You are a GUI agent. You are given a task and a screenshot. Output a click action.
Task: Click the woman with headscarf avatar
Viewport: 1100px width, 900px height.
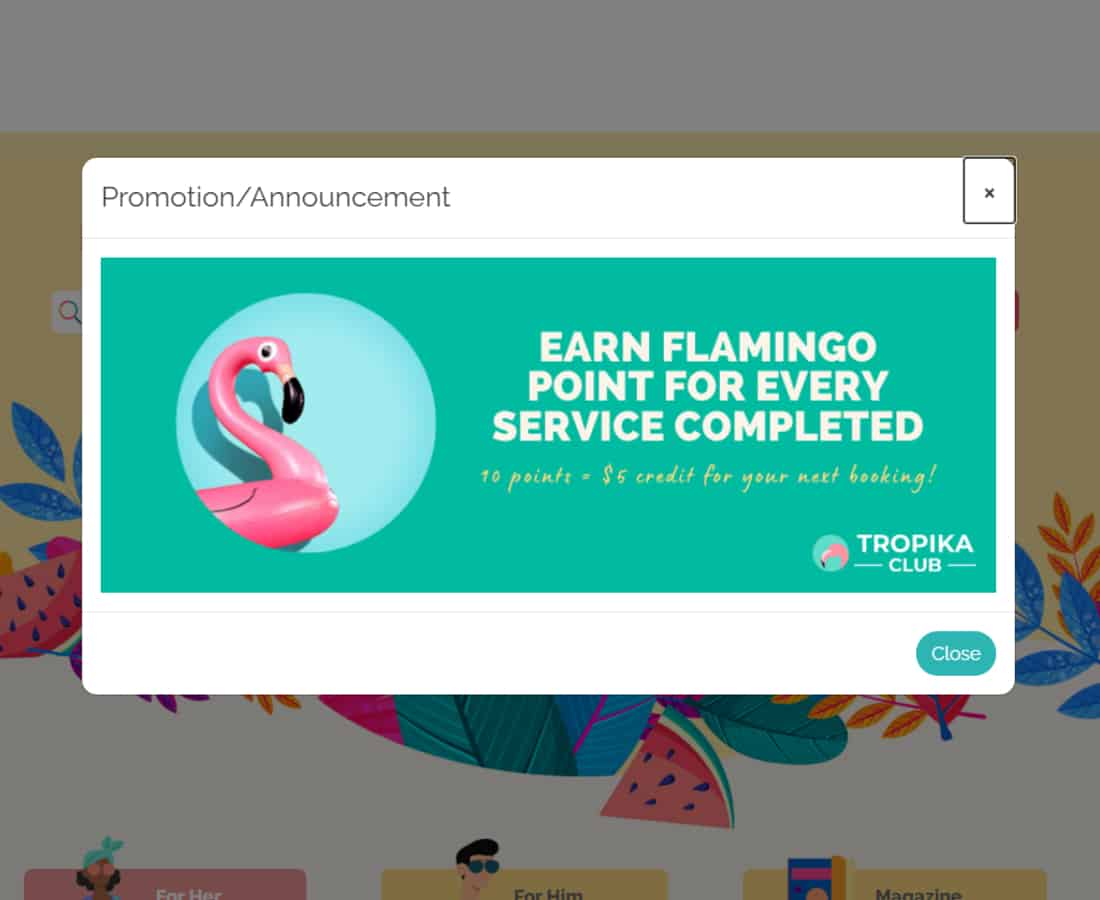(x=100, y=869)
